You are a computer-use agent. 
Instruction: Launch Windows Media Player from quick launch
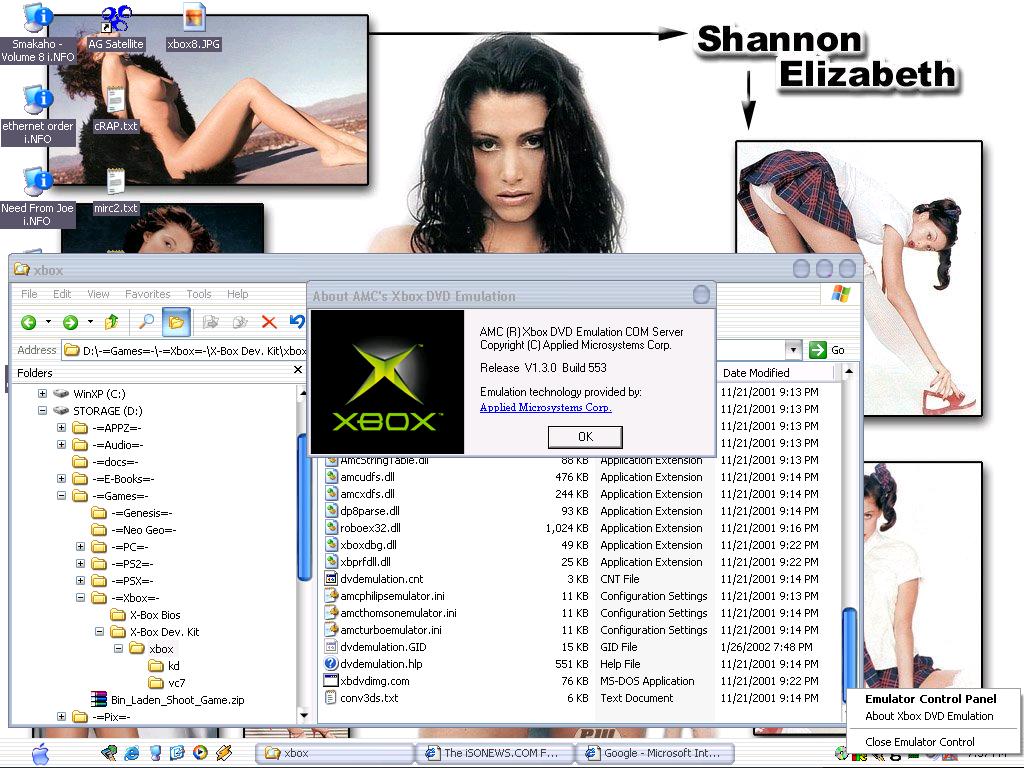coord(200,753)
